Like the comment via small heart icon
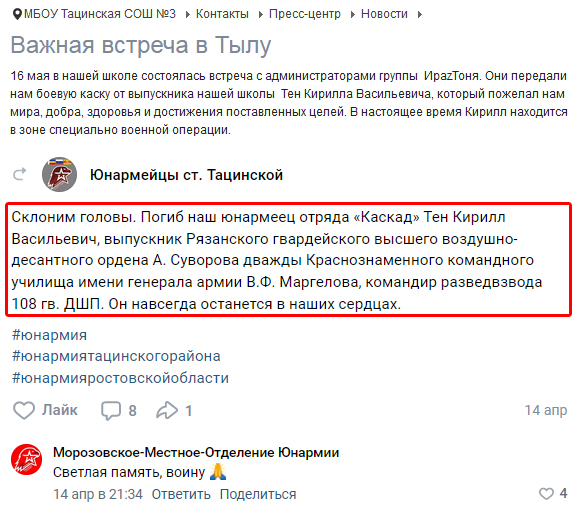577x517 pixels. pos(546,493)
